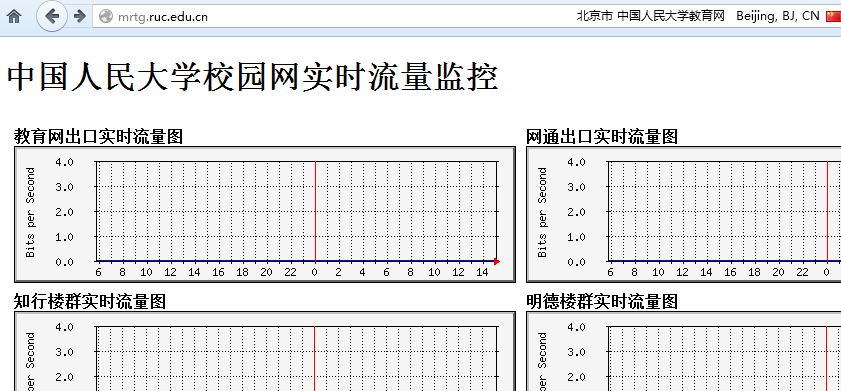Click the 网通出口实时流量图 title
Image resolution: width=841 pixels, height=391 pixels.
pyautogui.click(x=602, y=136)
